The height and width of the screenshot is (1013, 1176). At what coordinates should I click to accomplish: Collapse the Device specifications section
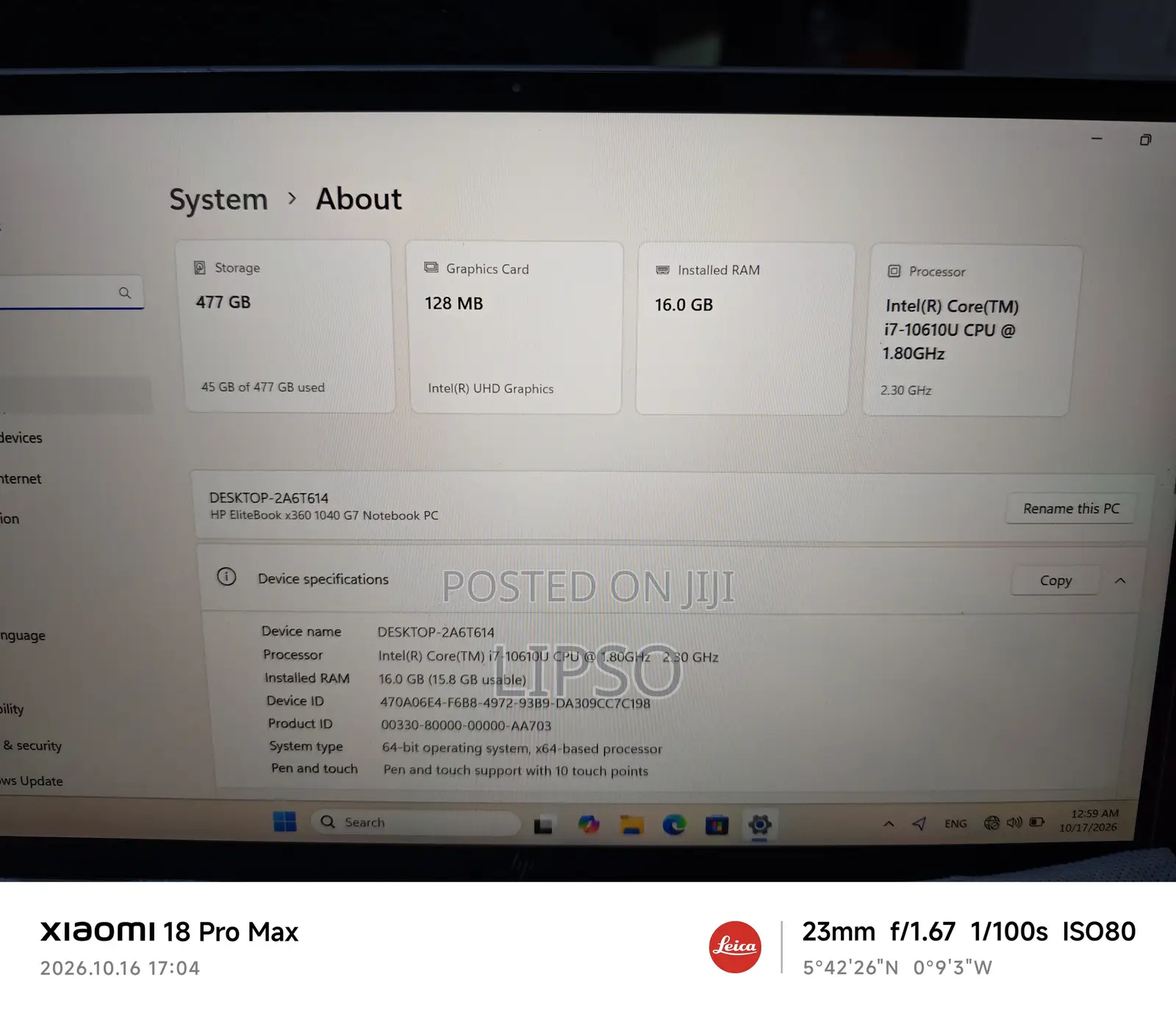[1120, 581]
